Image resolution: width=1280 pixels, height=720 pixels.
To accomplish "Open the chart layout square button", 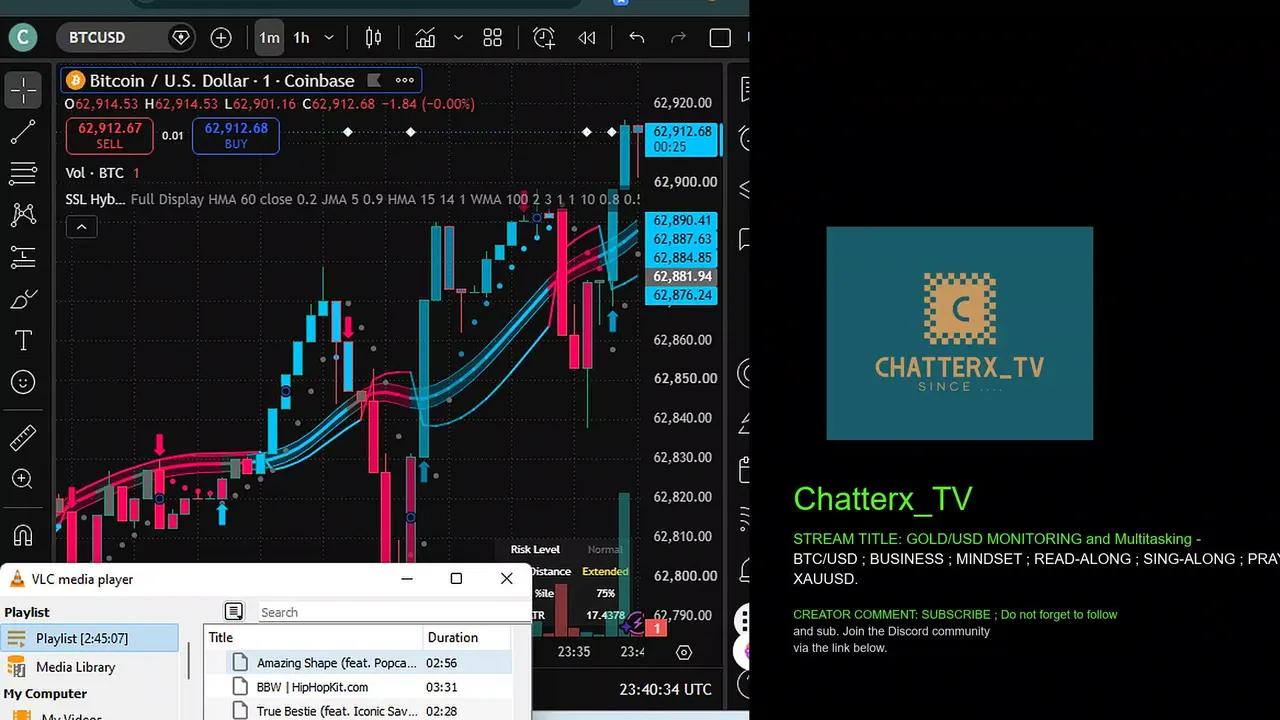I will pos(720,38).
